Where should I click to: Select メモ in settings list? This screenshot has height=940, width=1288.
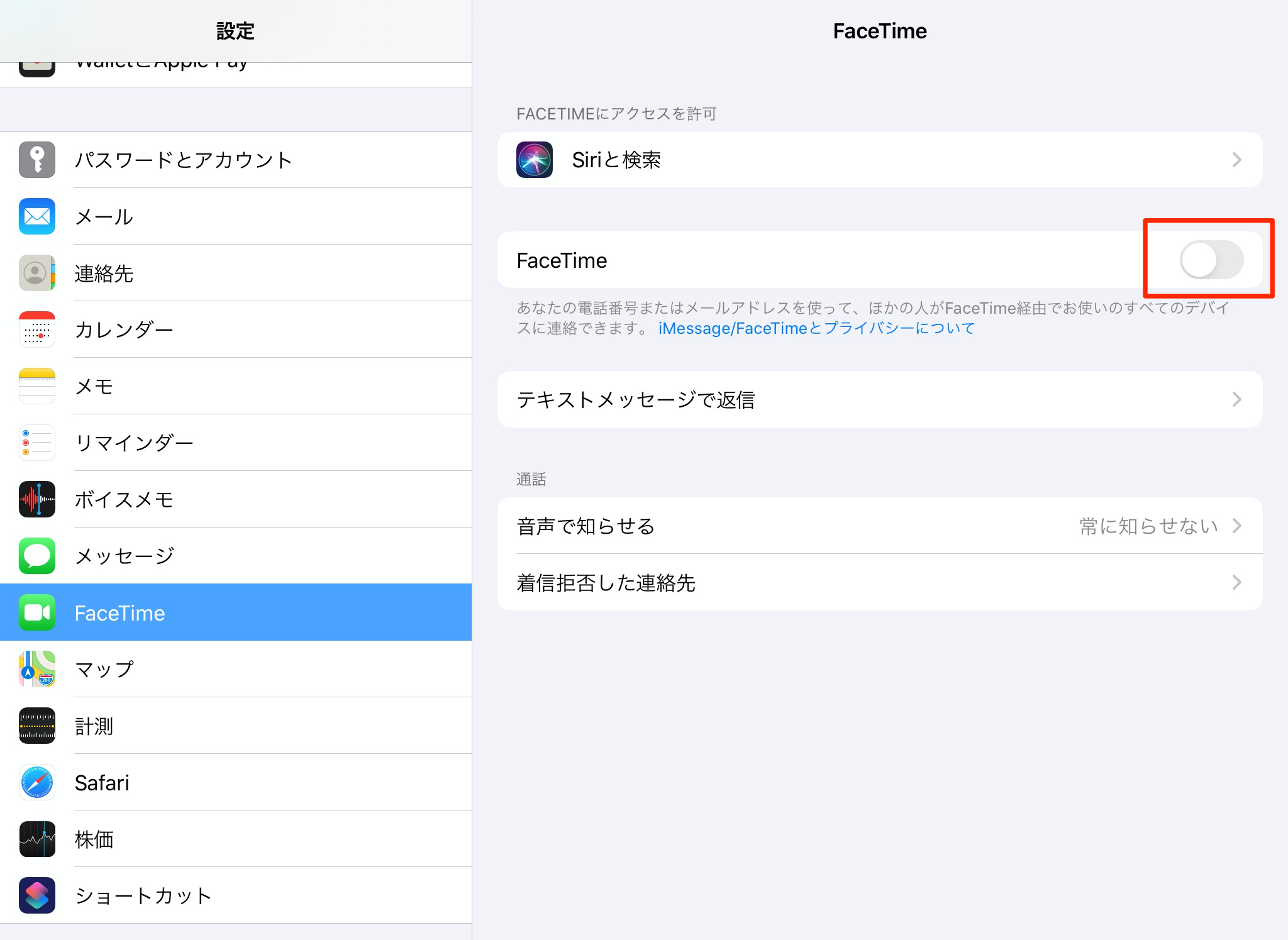tap(236, 386)
